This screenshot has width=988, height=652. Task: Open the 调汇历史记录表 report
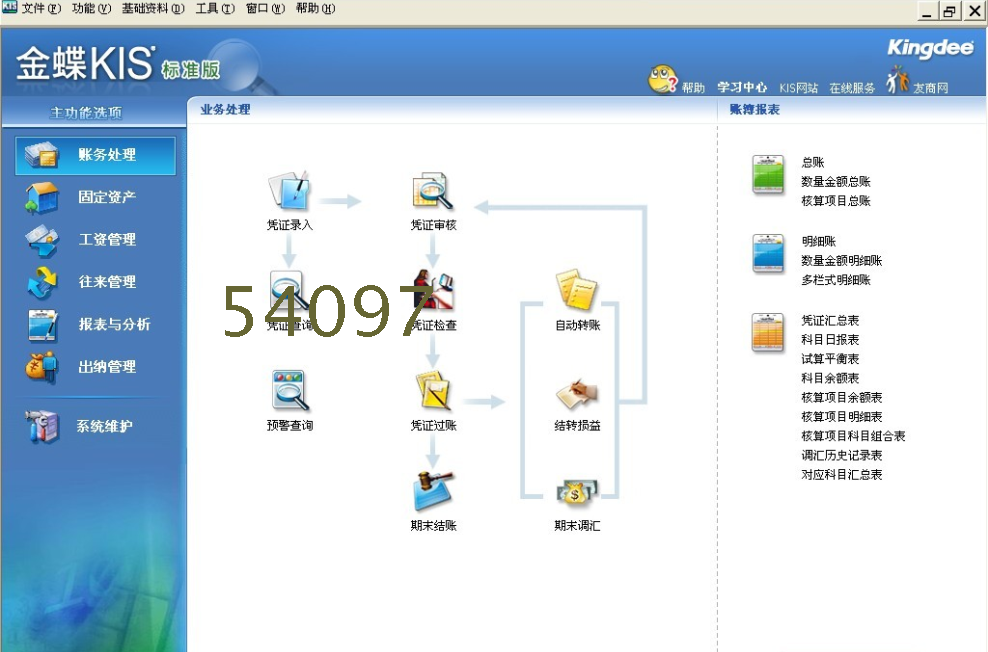pos(841,455)
